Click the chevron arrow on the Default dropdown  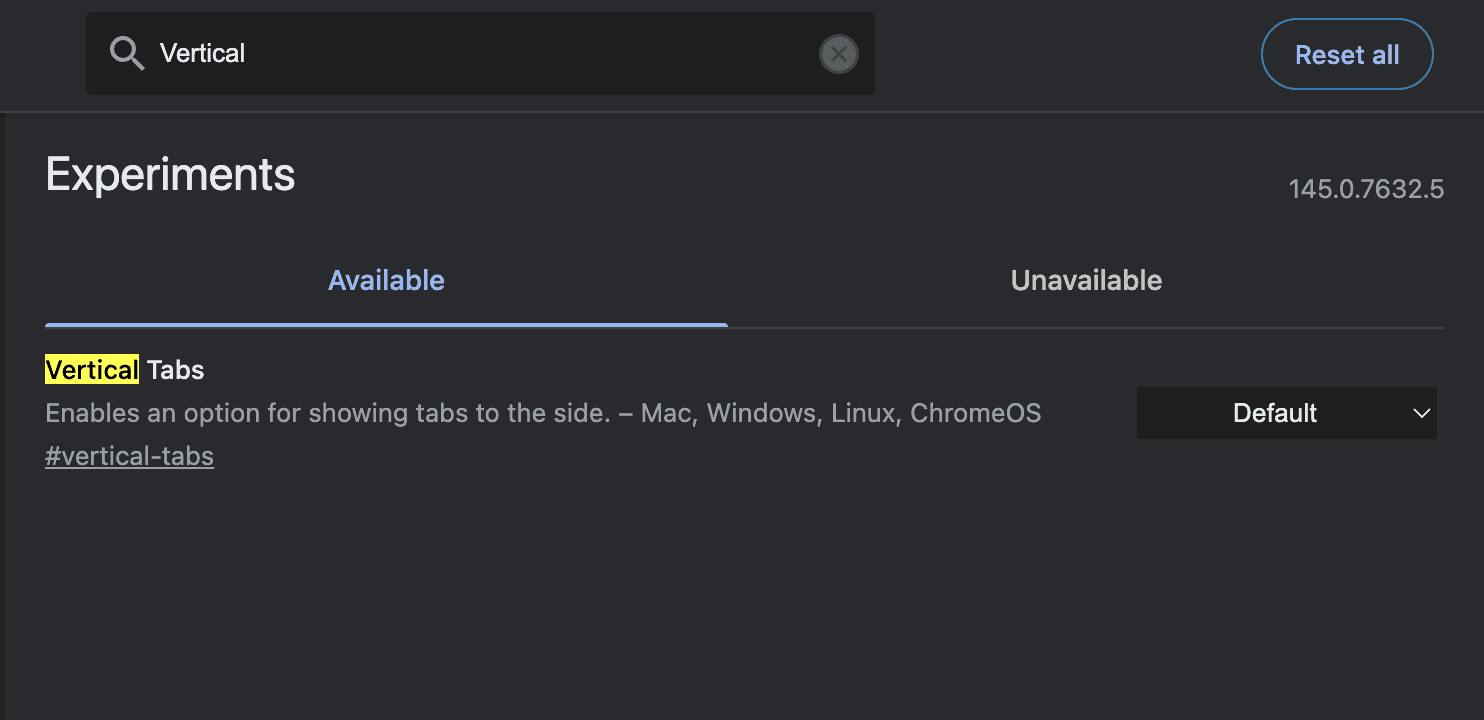[x=1421, y=413]
